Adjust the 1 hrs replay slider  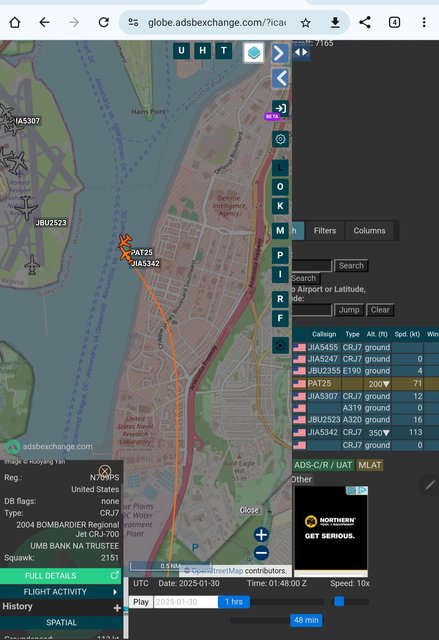pos(234,602)
